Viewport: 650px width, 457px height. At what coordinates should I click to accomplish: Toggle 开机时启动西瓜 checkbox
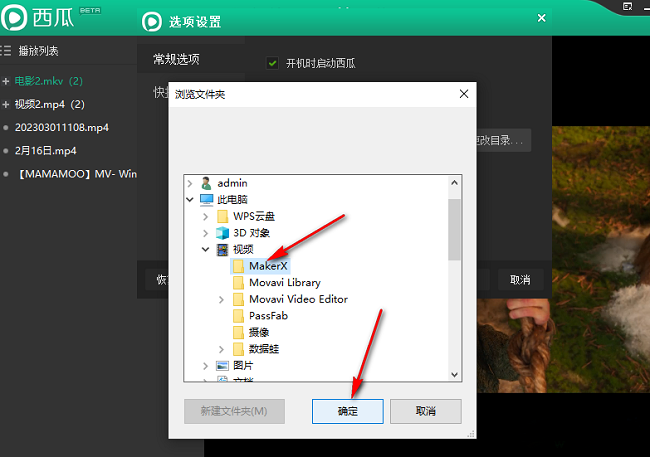pos(272,63)
